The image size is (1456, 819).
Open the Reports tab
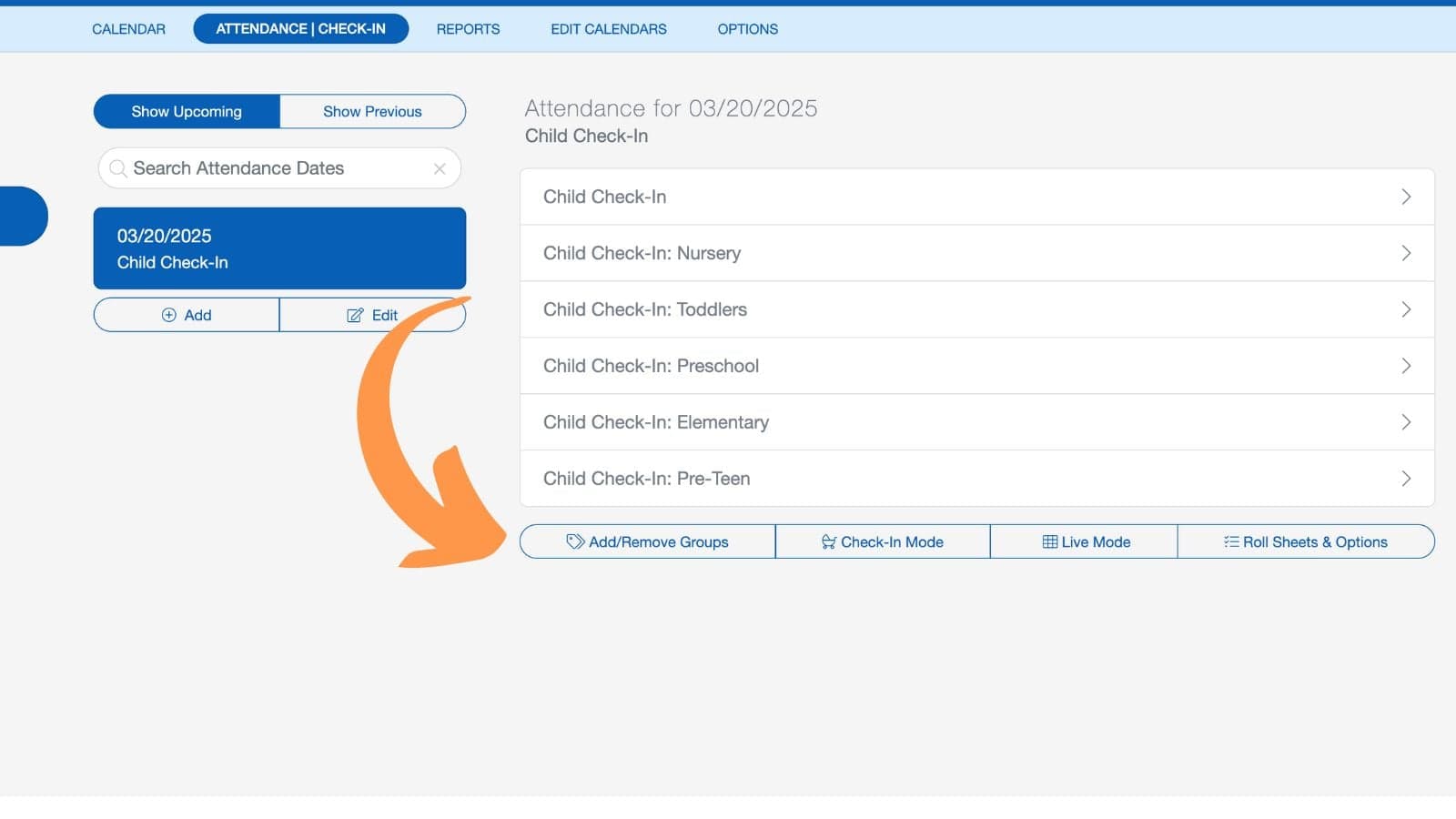point(468,29)
